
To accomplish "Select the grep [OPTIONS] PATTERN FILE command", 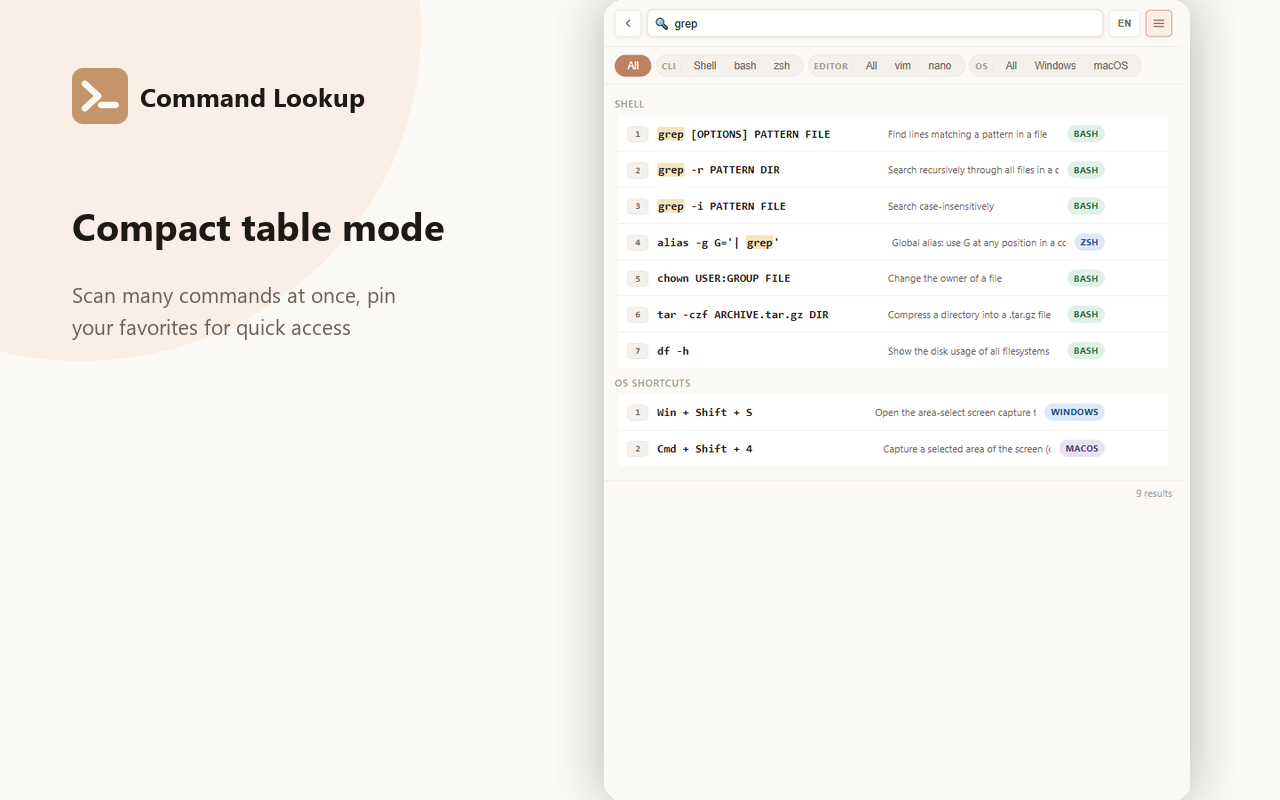I will click(x=893, y=134).
